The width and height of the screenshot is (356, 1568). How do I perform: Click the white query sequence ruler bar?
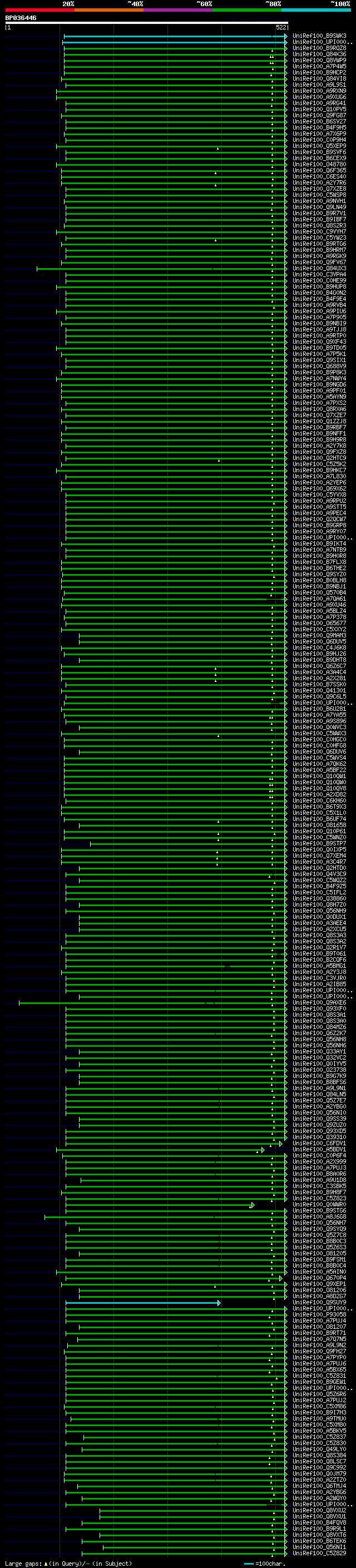pyautogui.click(x=147, y=23)
